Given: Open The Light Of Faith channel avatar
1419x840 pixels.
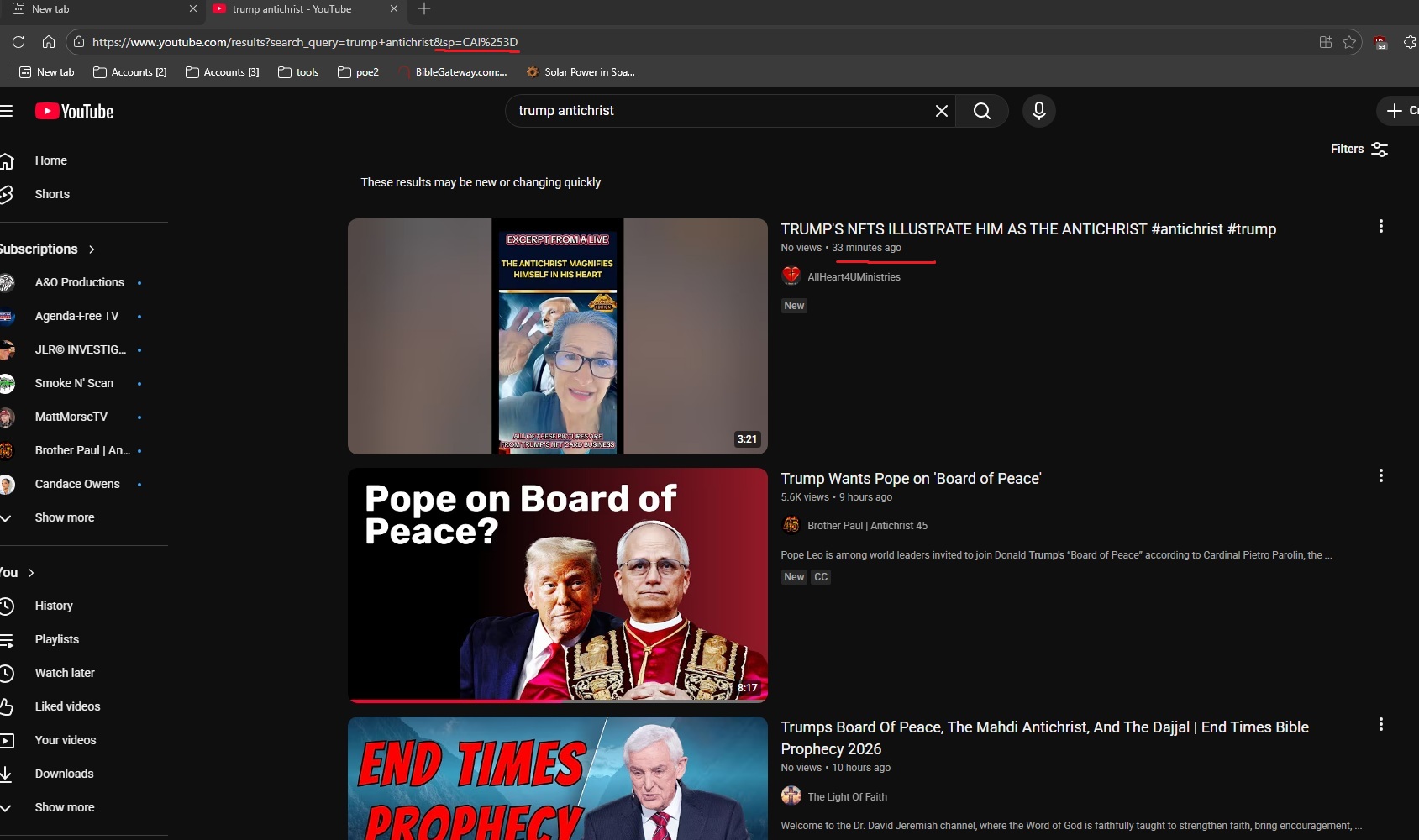Looking at the screenshot, I should pos(791,795).
